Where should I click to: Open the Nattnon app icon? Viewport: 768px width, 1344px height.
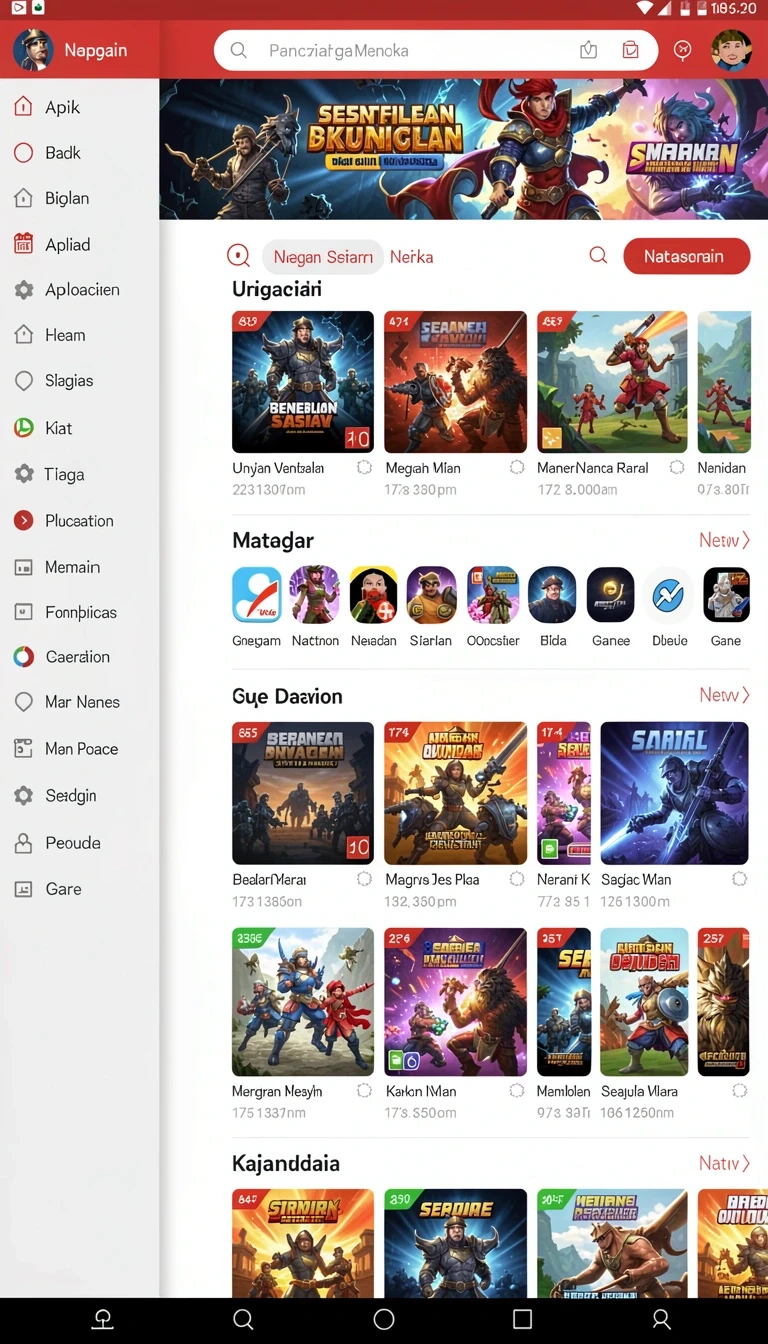(x=315, y=595)
